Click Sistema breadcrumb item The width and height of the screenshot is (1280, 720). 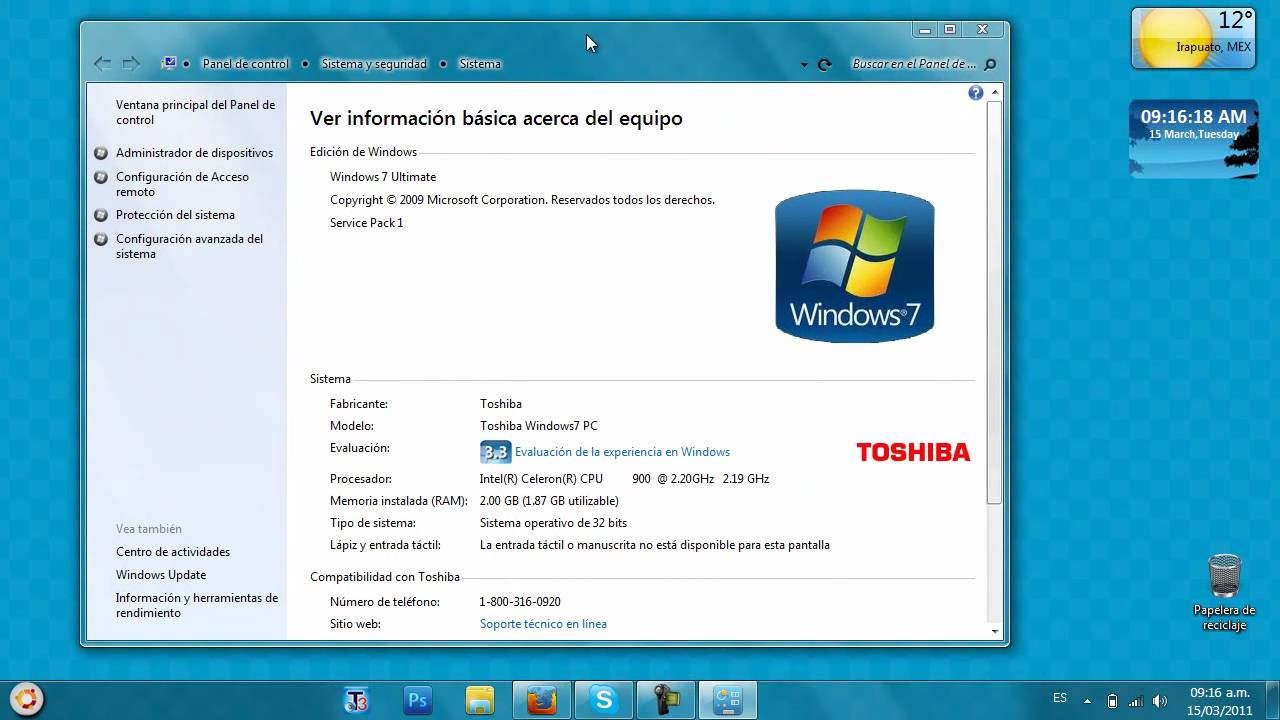point(480,64)
